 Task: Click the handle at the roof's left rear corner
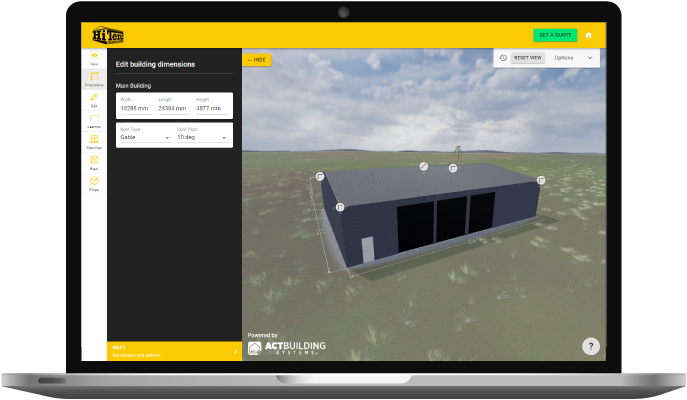(320, 176)
